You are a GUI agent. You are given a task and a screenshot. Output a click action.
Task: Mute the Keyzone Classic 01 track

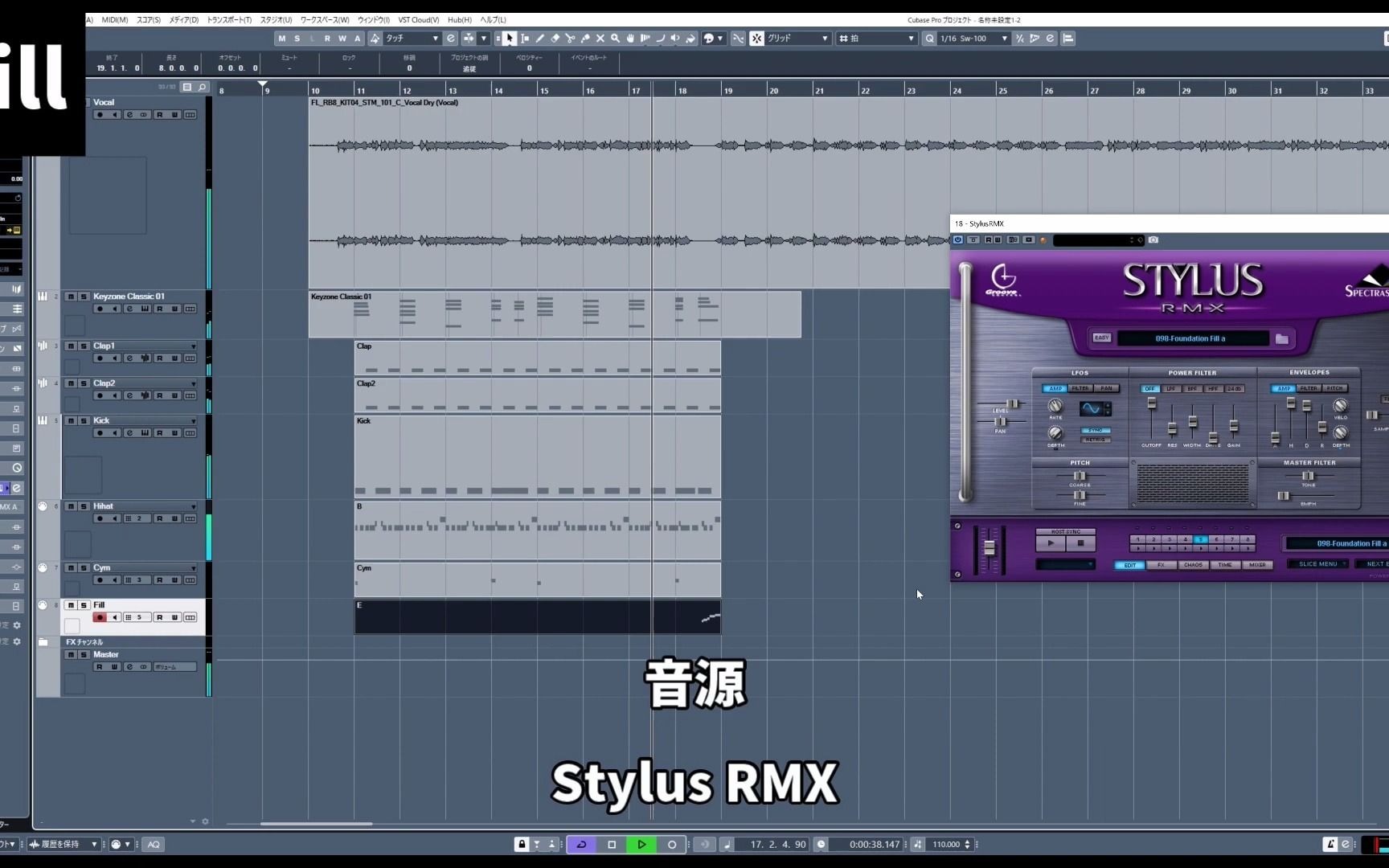[71, 297]
